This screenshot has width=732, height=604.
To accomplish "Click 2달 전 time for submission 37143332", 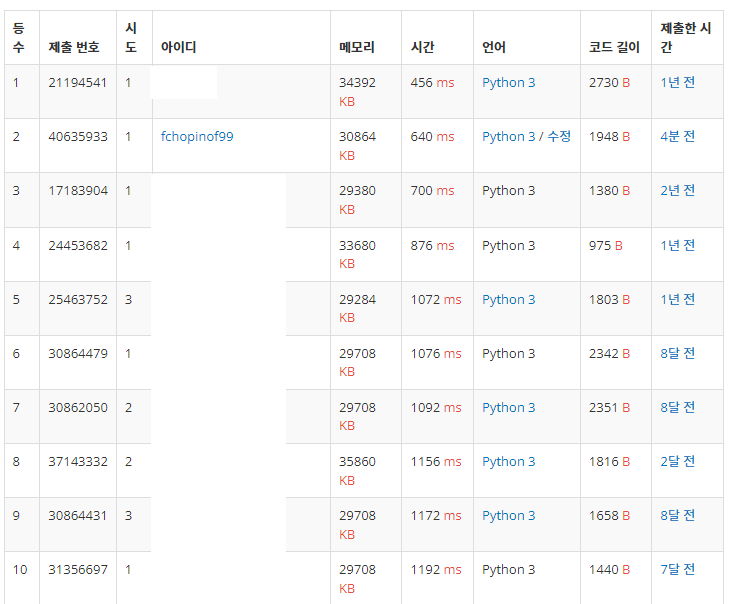I will click(x=677, y=462).
